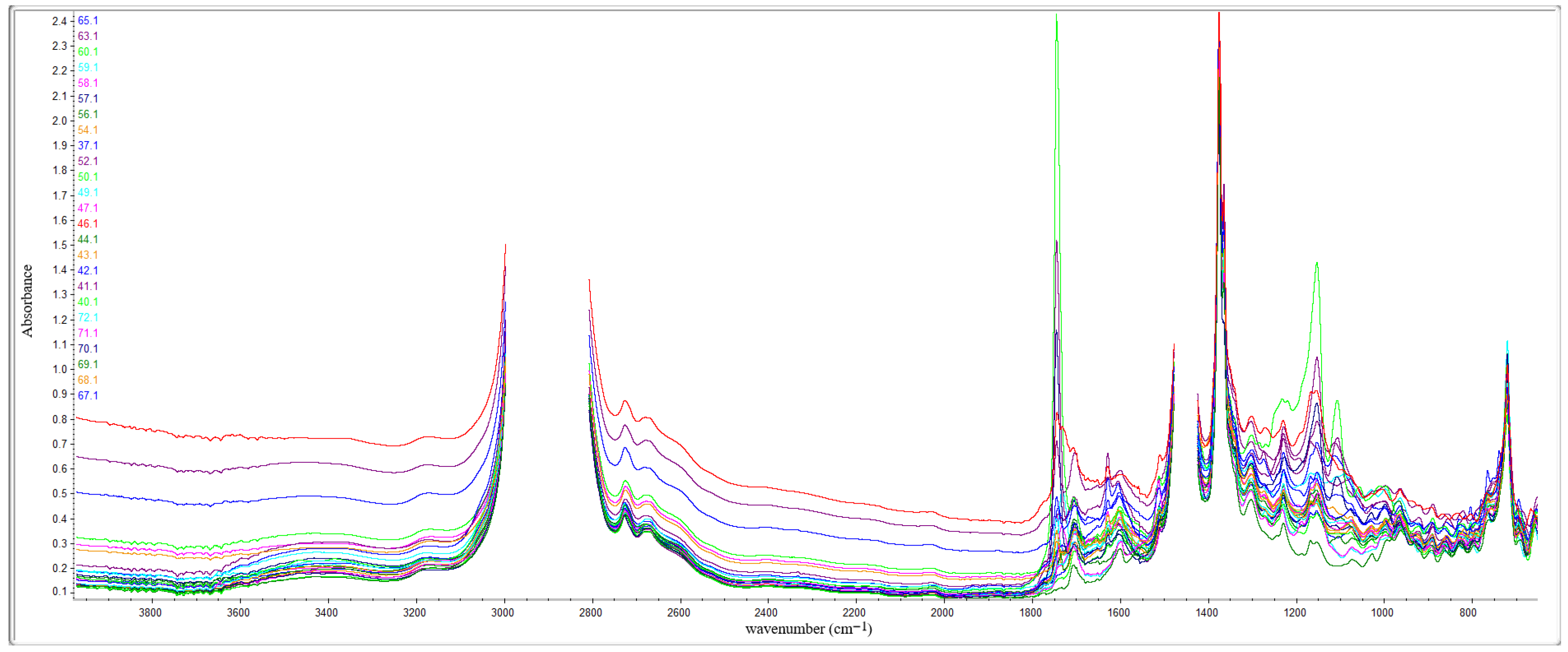Click the 67.1 legend entry

(88, 396)
